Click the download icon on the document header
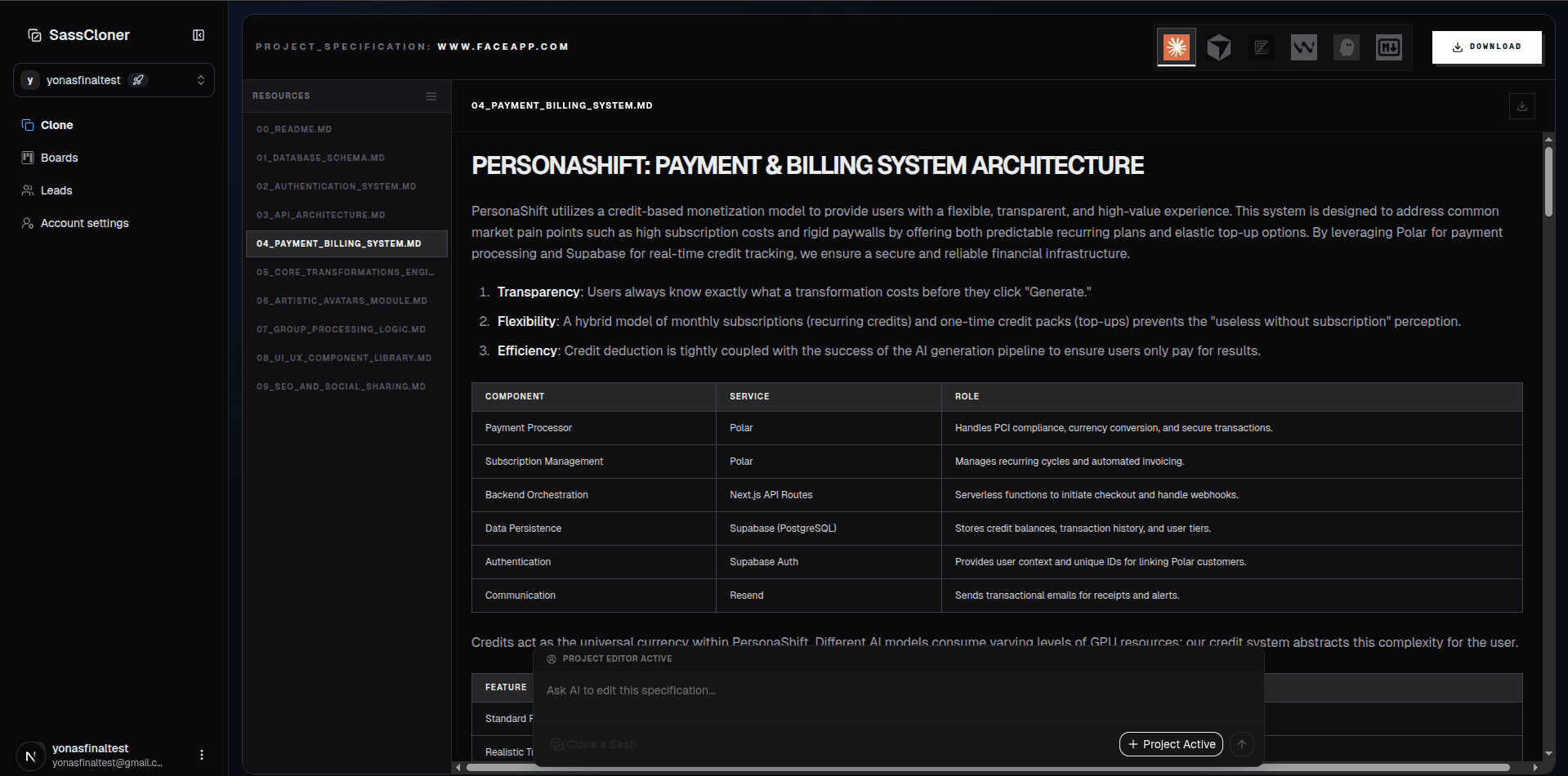Image resolution: width=1568 pixels, height=776 pixels. [x=1521, y=106]
